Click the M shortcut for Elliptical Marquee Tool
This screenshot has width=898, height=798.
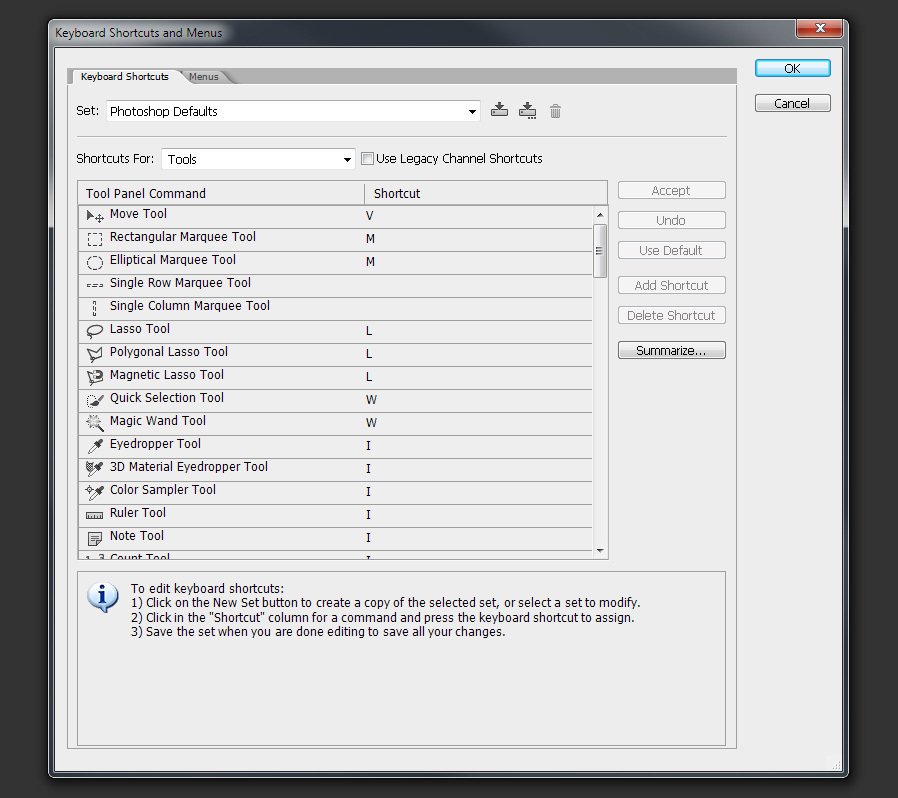[x=371, y=262]
